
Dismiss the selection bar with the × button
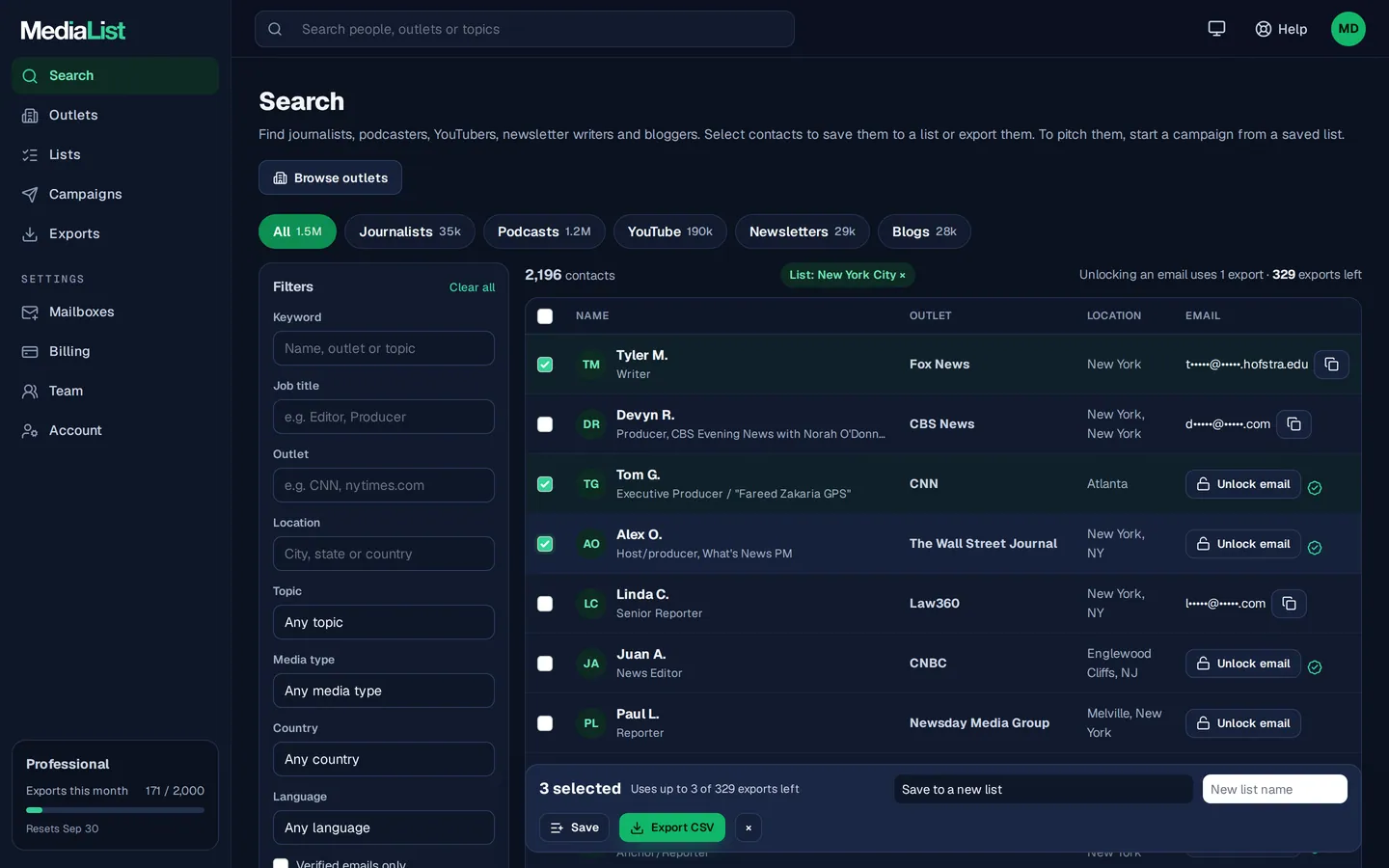[749, 827]
